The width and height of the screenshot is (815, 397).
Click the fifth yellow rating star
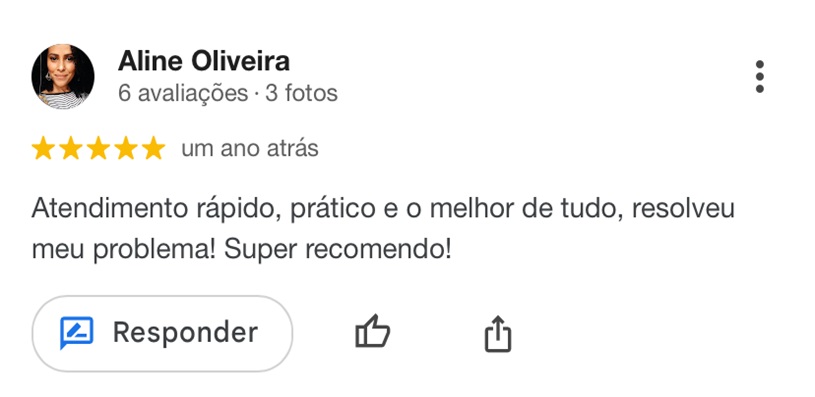tap(153, 149)
